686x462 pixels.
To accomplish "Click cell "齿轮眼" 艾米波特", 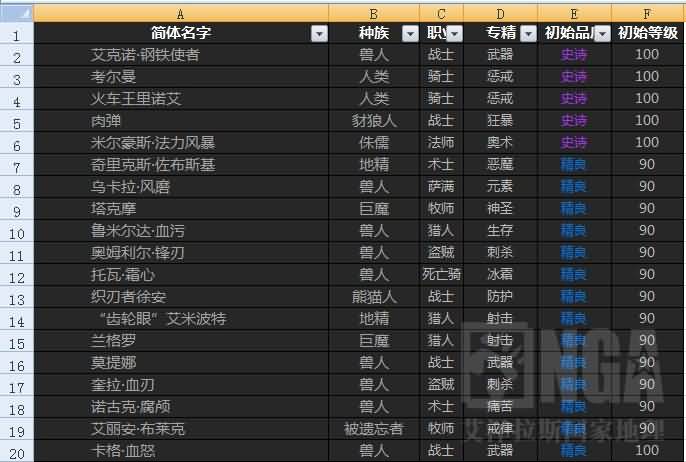I will (x=181, y=319).
